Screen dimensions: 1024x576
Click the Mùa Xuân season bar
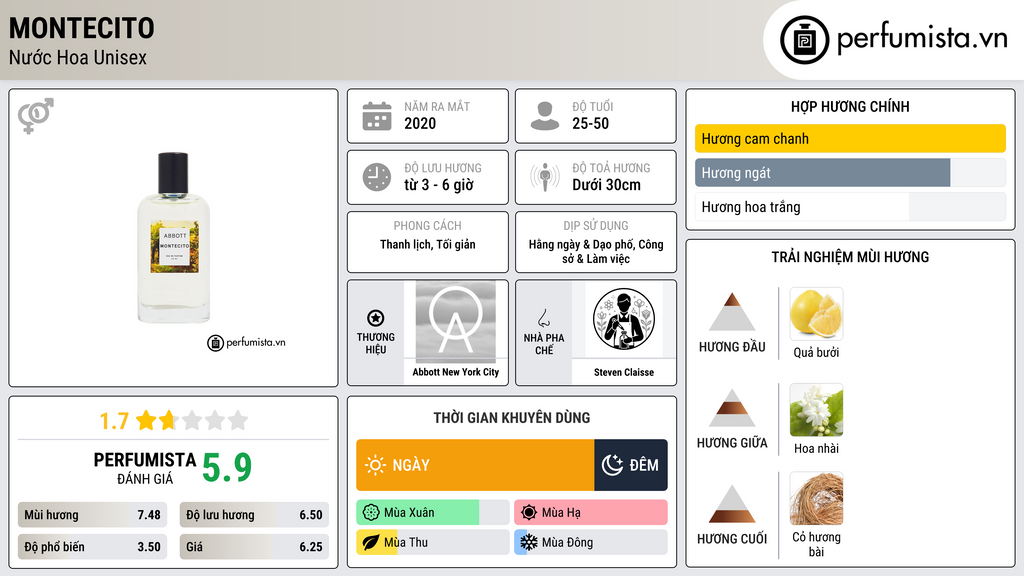(432, 513)
